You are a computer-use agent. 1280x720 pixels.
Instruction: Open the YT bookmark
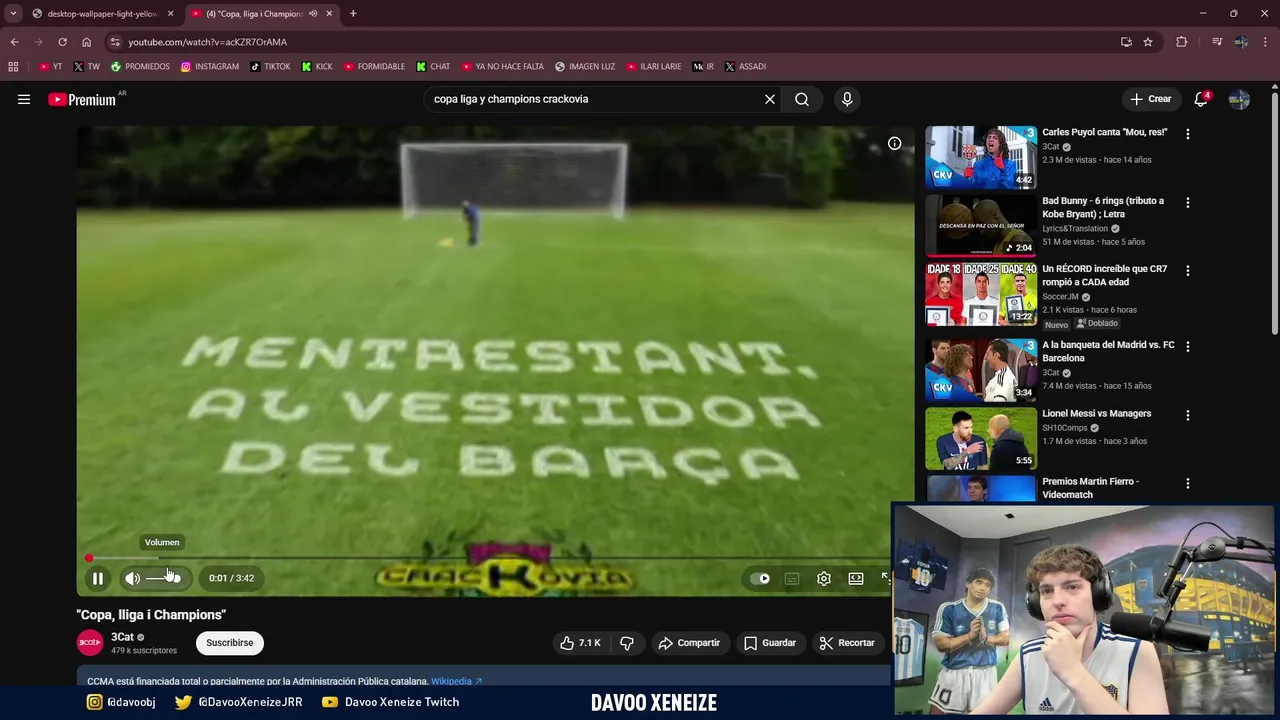(50, 67)
